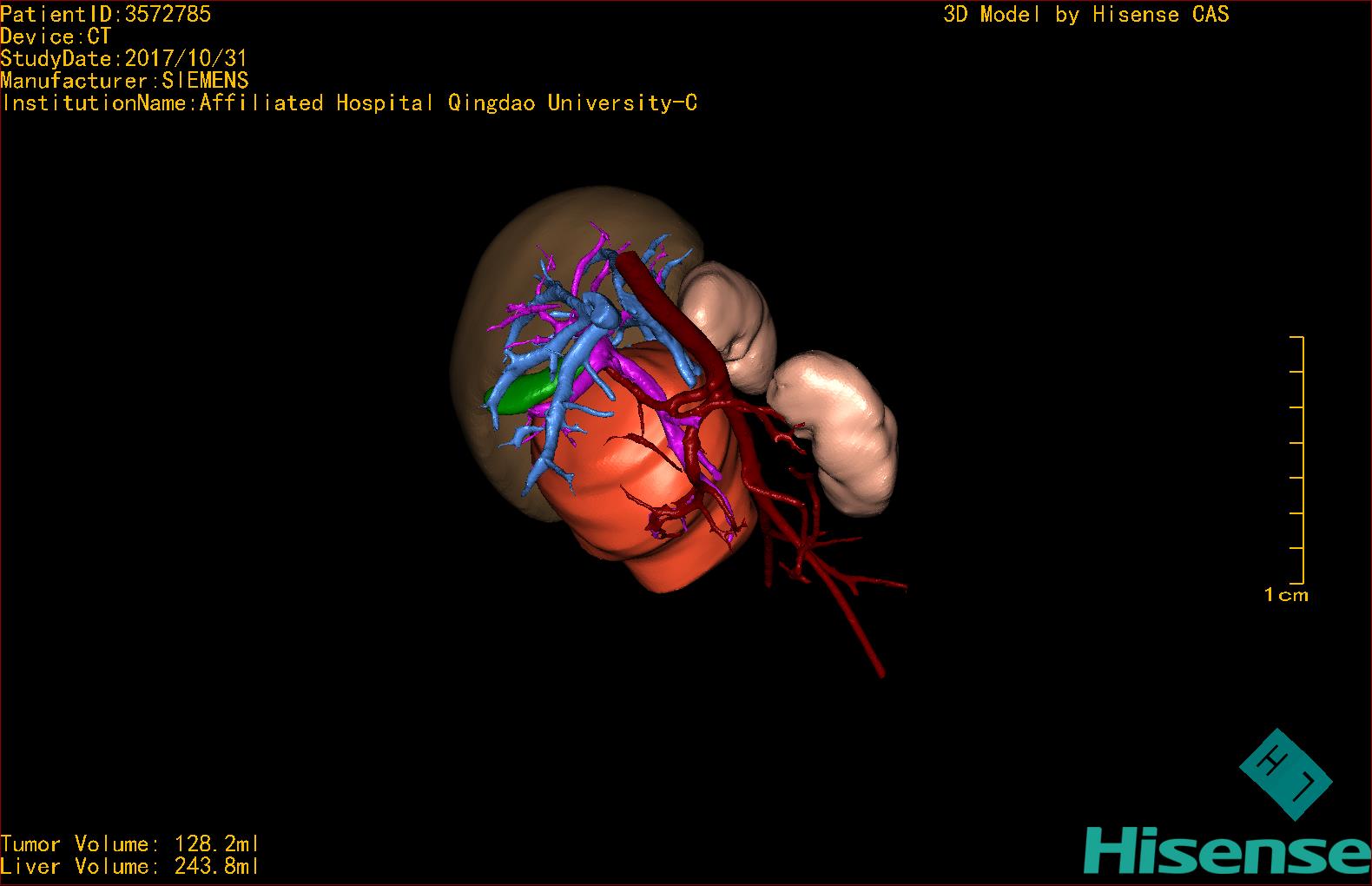
Task: Click the Device:CT label
Action: click(x=56, y=36)
